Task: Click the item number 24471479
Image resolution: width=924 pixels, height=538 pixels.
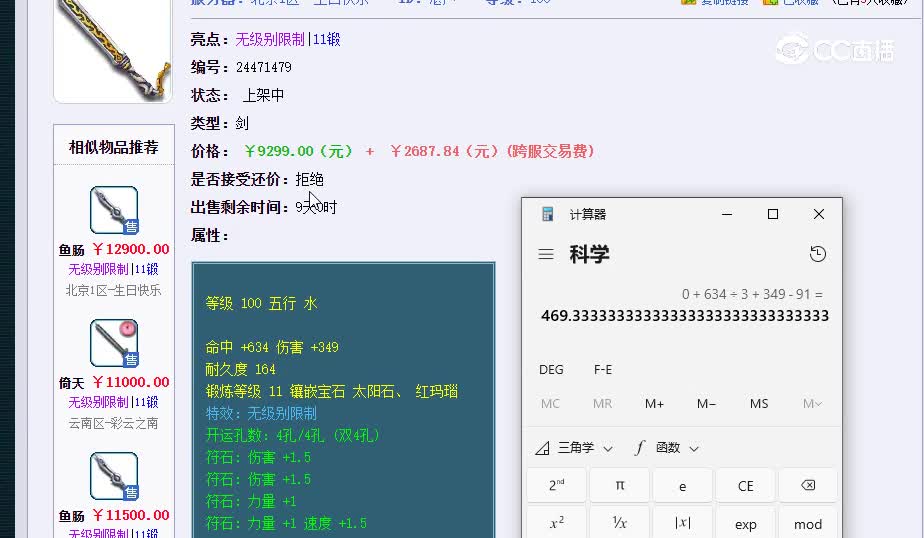Action: [x=264, y=67]
